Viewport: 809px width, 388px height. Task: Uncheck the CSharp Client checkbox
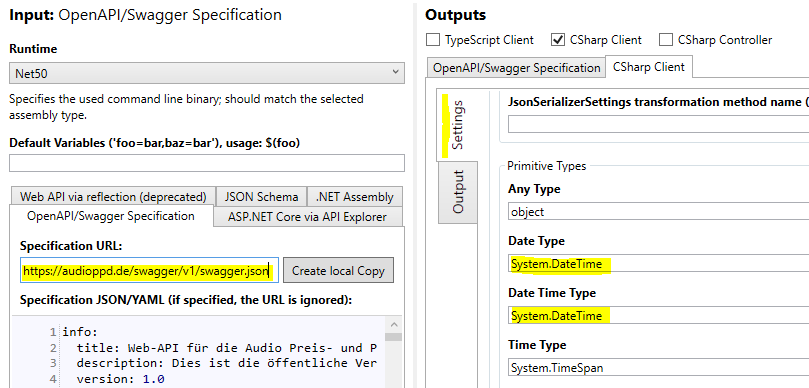pos(558,40)
